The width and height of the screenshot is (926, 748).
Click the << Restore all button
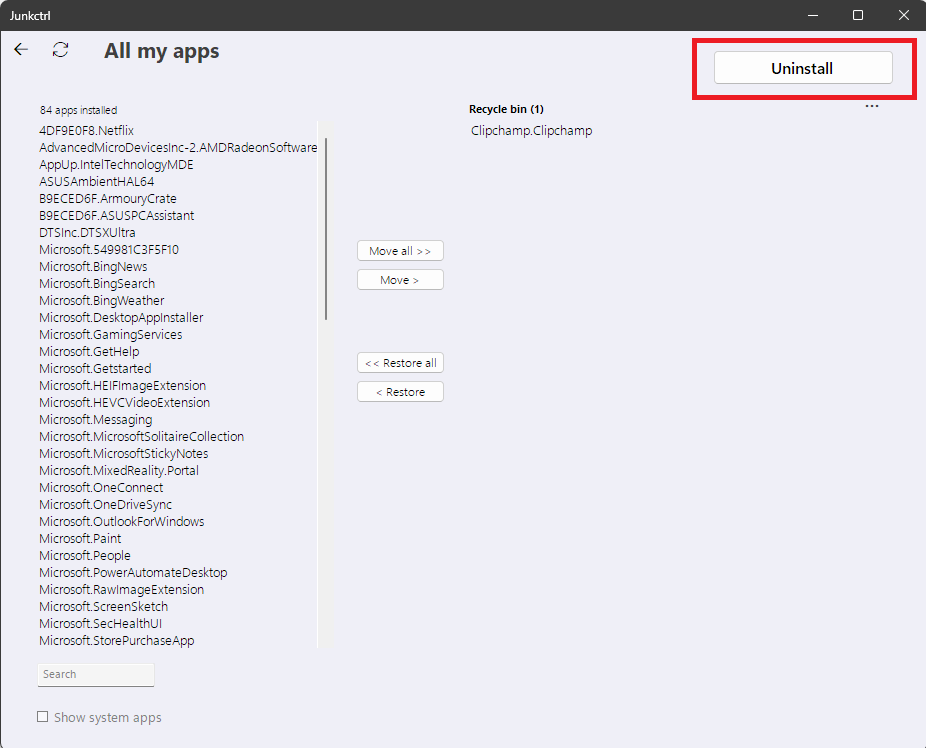[400, 363]
